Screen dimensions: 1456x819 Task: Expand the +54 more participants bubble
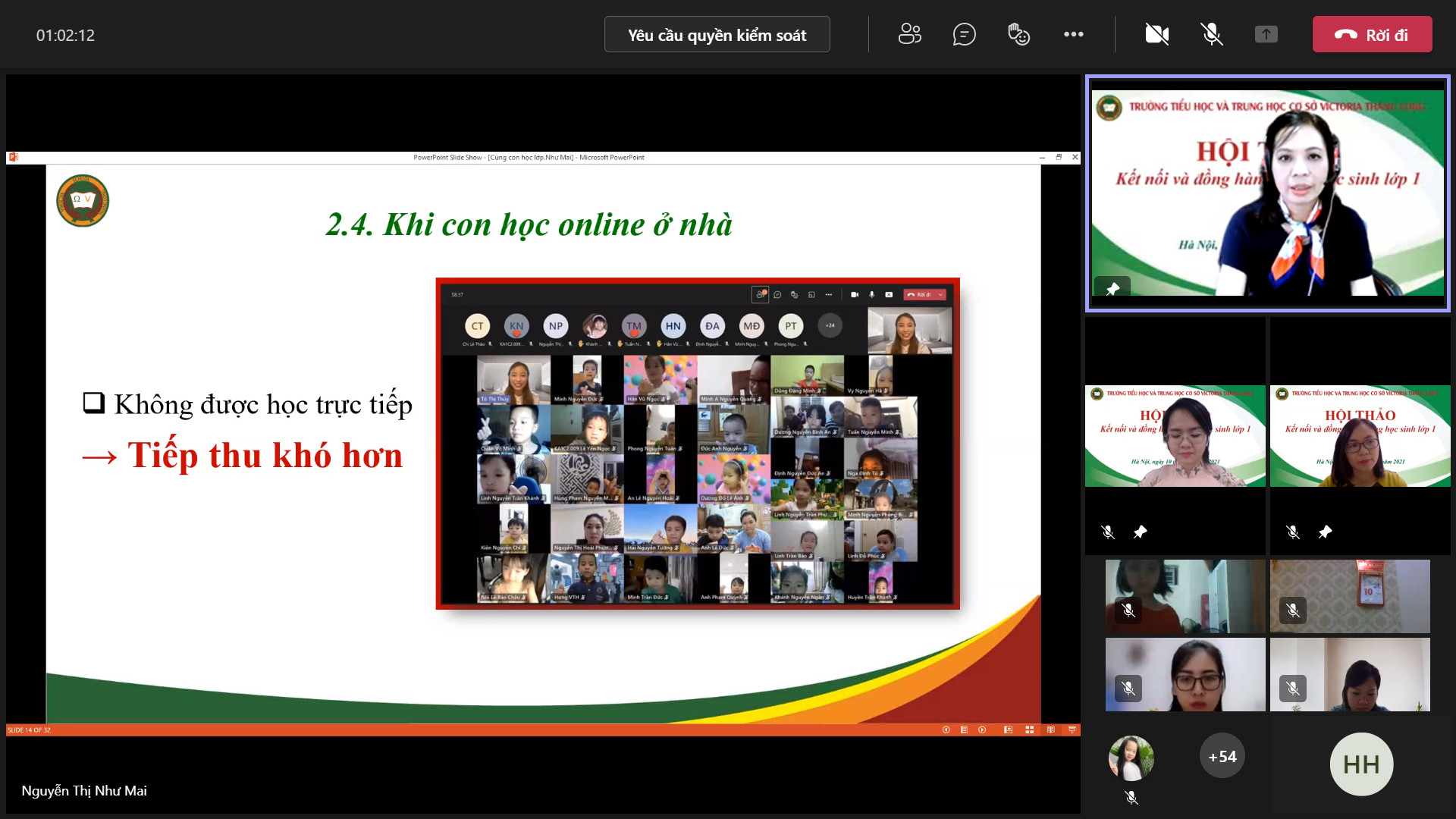(1222, 756)
